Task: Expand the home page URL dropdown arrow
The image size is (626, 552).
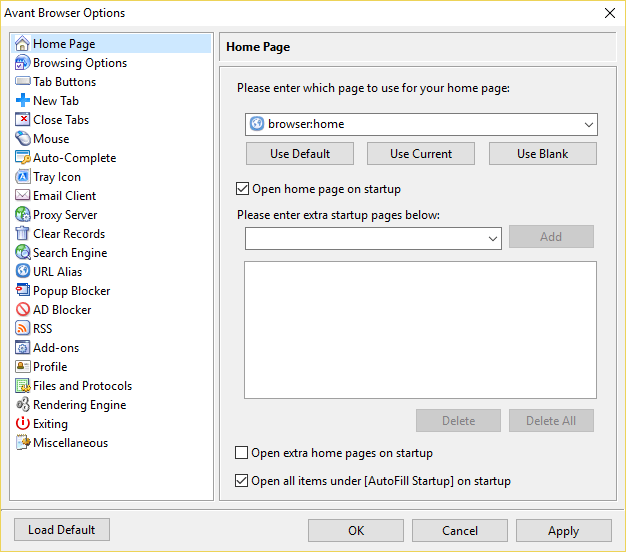Action: coord(588,125)
